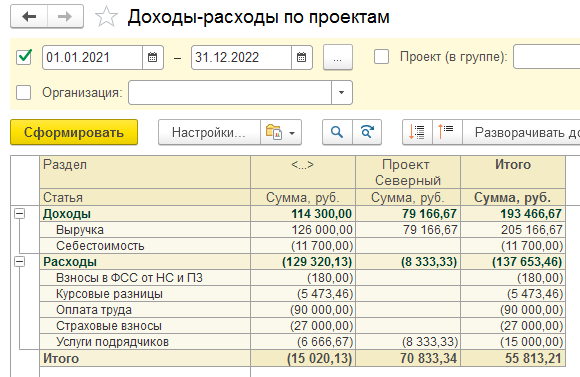Click the cell with (129 320,13)
This screenshot has height=377, width=580.
tap(303, 262)
